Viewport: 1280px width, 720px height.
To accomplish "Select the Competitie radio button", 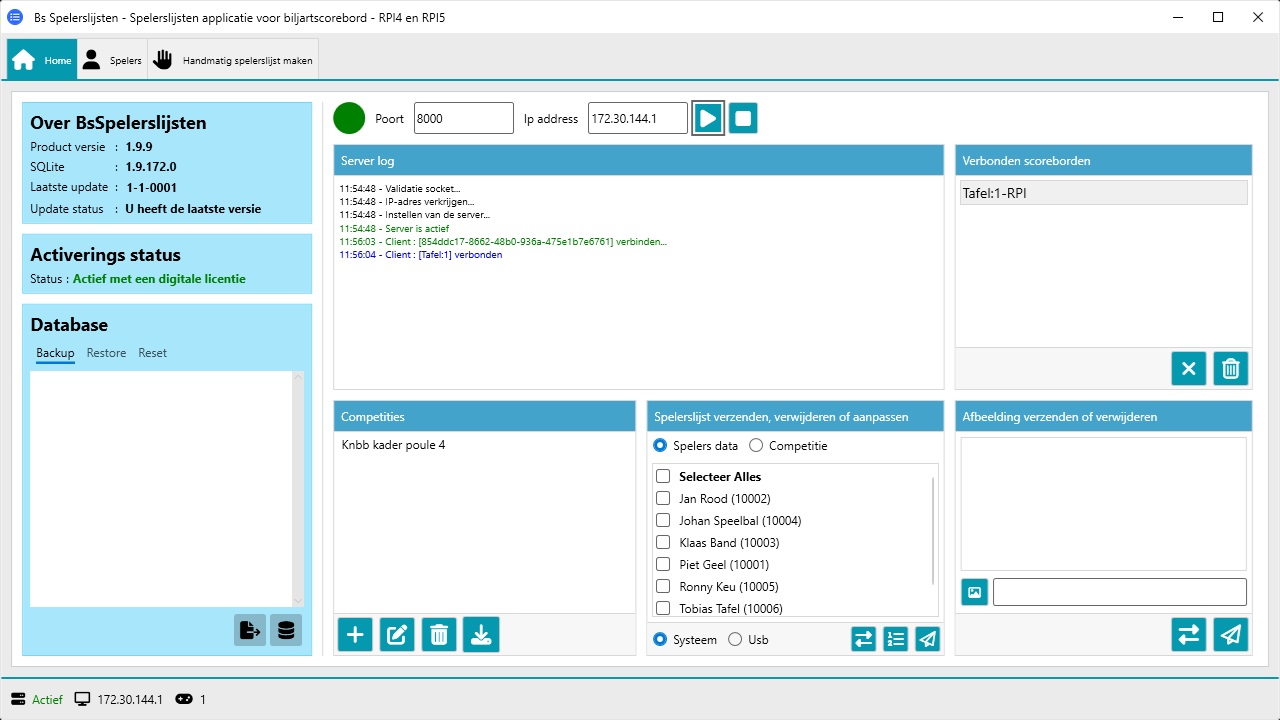I will click(756, 446).
